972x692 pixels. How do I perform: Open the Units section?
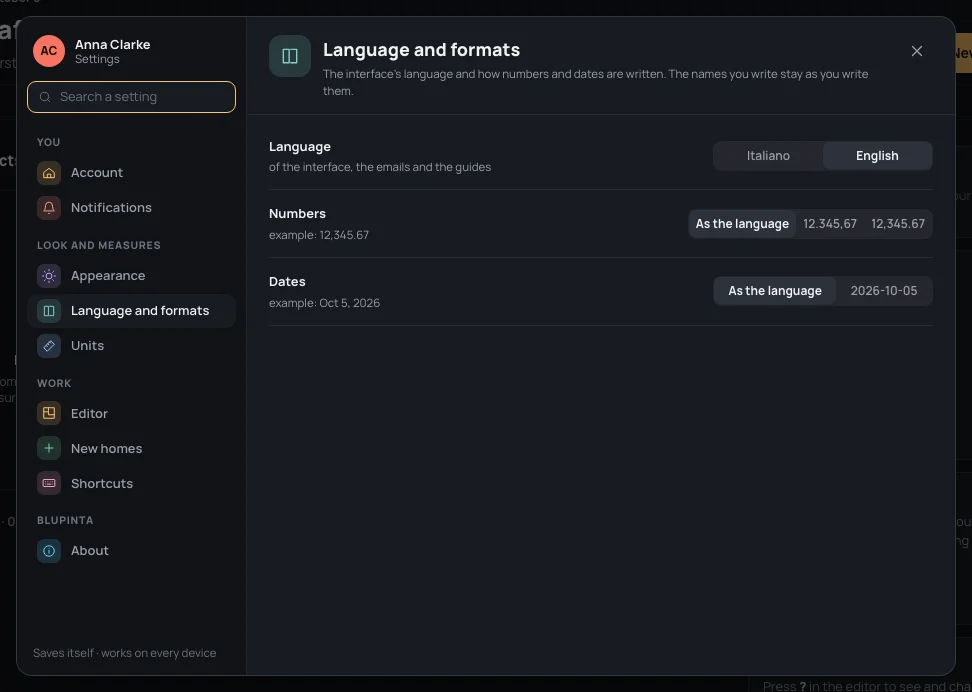click(131, 345)
